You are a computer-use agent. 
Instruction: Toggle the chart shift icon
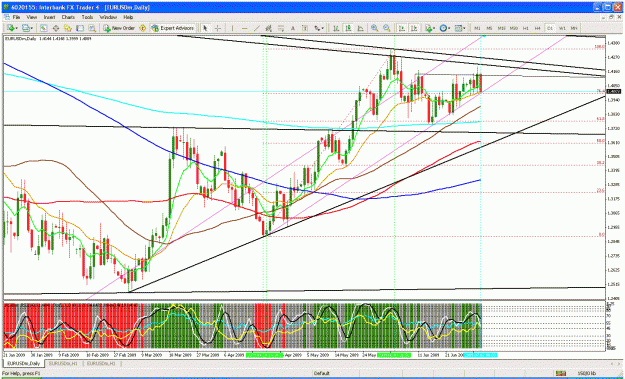click(x=414, y=28)
